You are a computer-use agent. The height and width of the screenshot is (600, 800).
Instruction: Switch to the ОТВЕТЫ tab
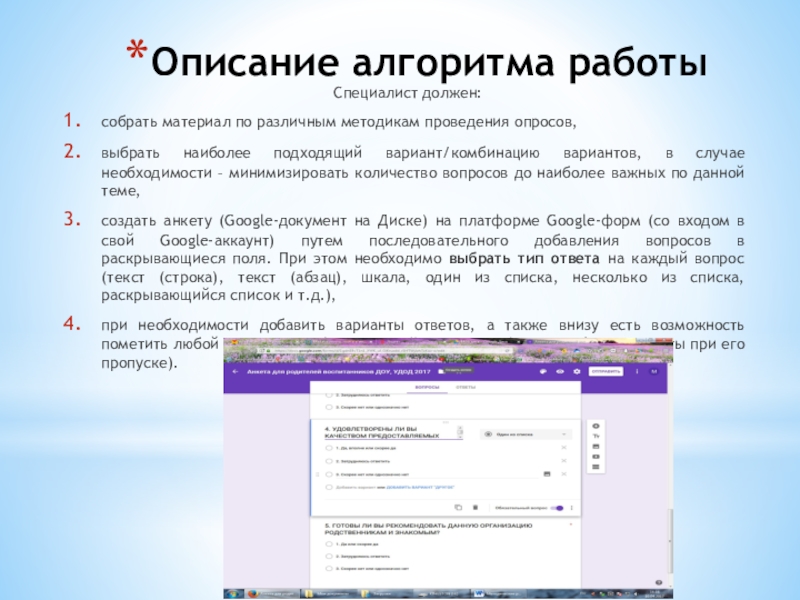(x=465, y=387)
